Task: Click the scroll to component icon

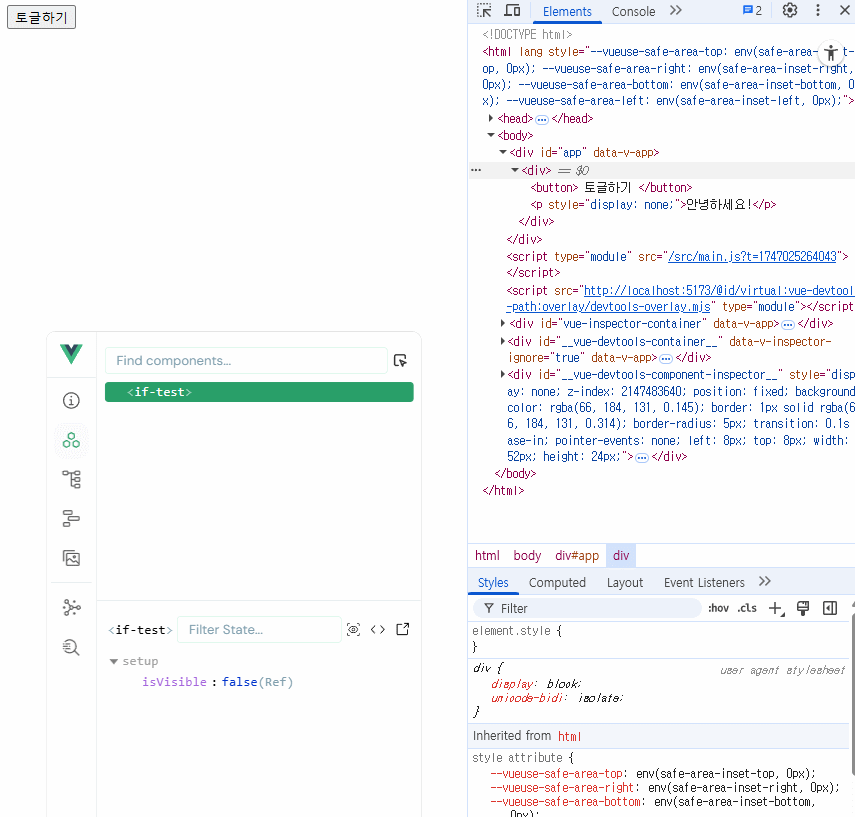Action: (x=353, y=630)
